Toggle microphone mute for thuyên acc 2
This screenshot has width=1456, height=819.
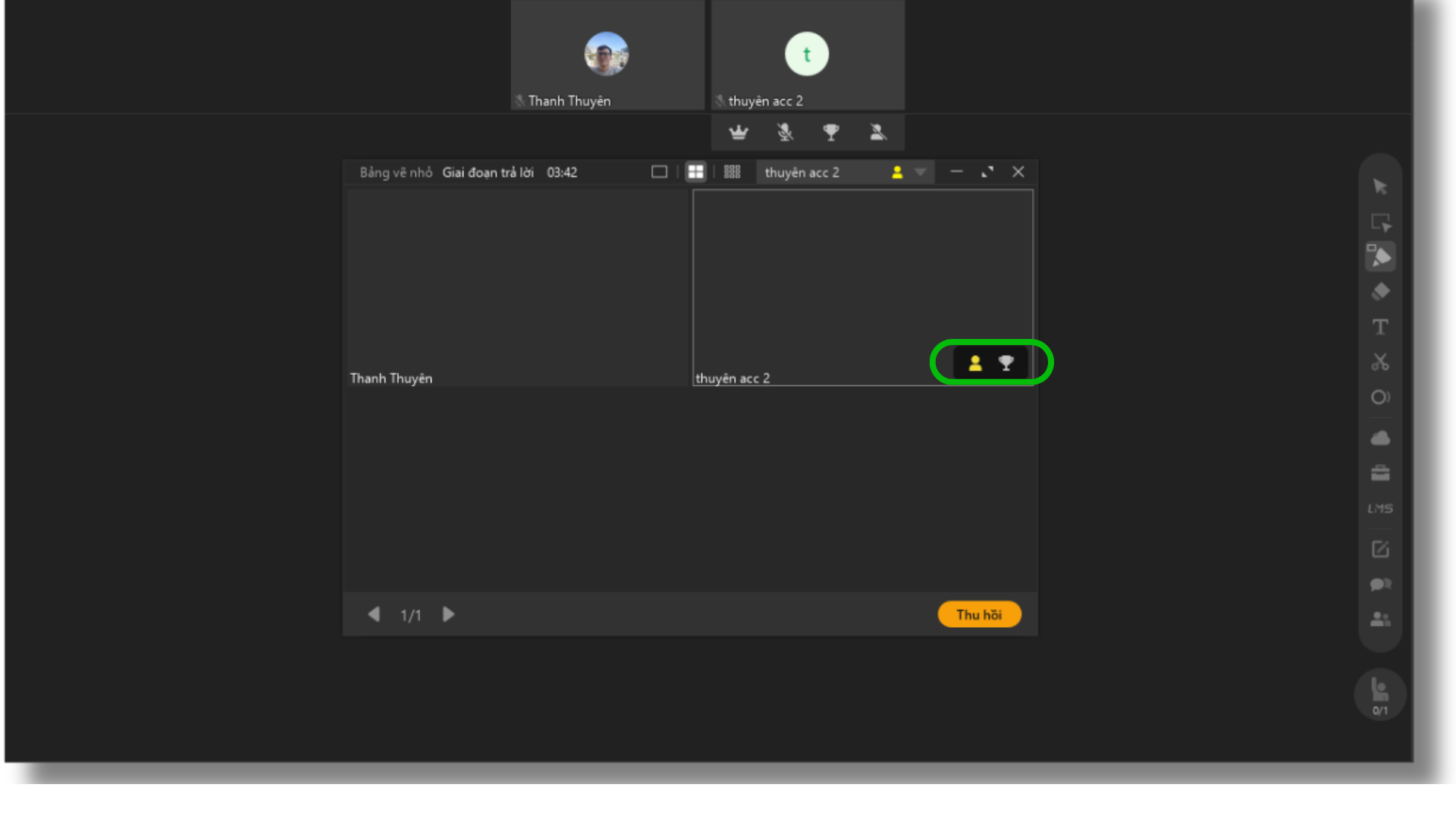pos(785,133)
